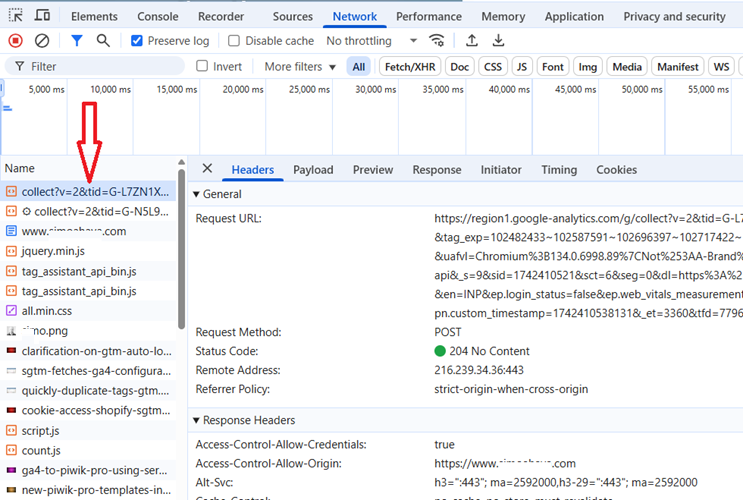Click the request list scrollbar
Screen dimensions: 743x500
click(x=181, y=249)
